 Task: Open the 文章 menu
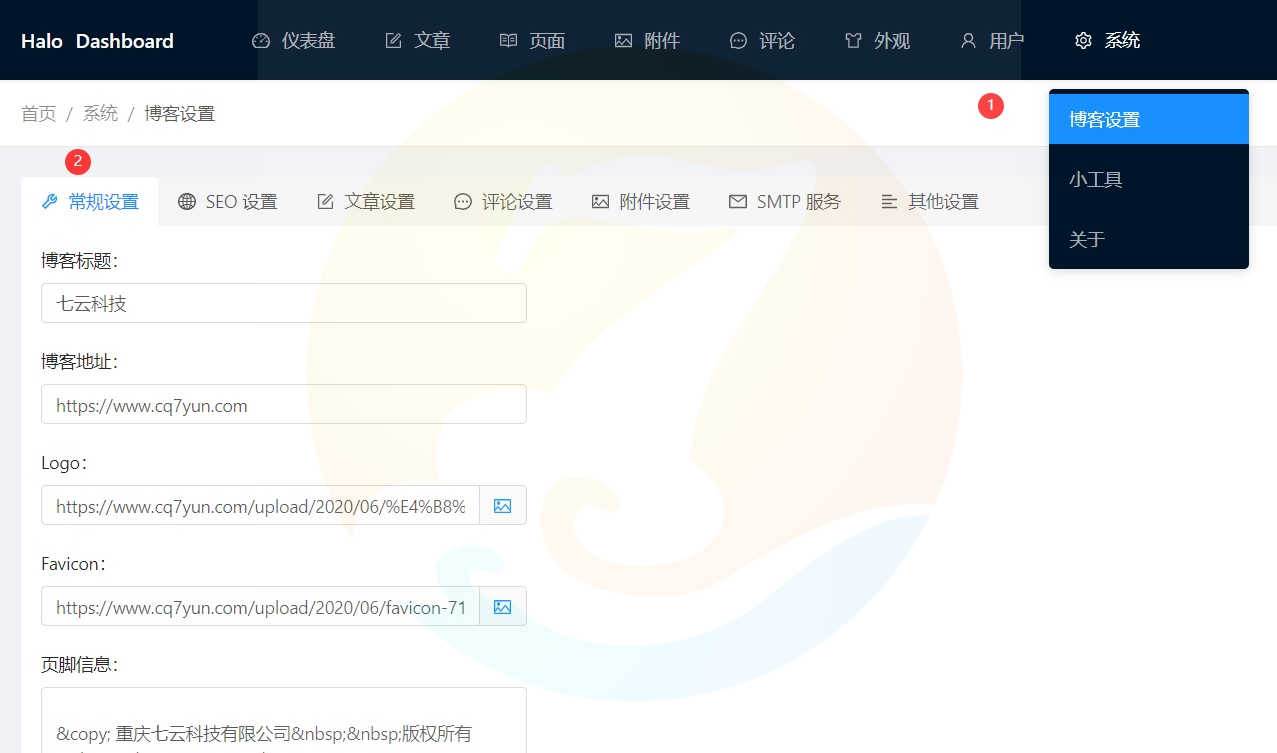[x=418, y=41]
